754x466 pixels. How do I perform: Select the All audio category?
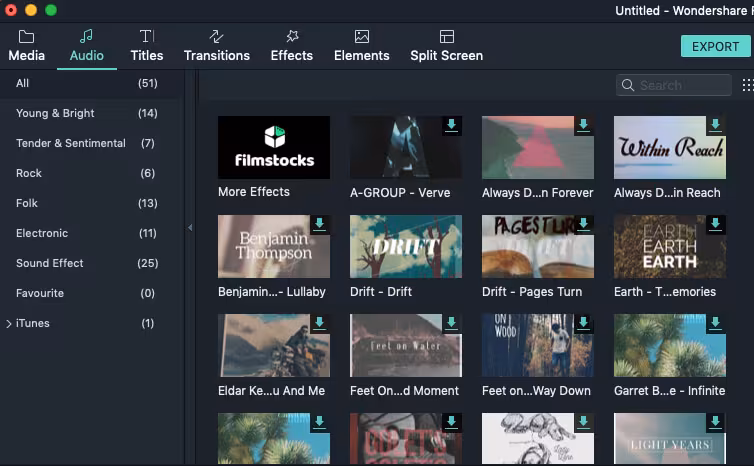[91, 83]
